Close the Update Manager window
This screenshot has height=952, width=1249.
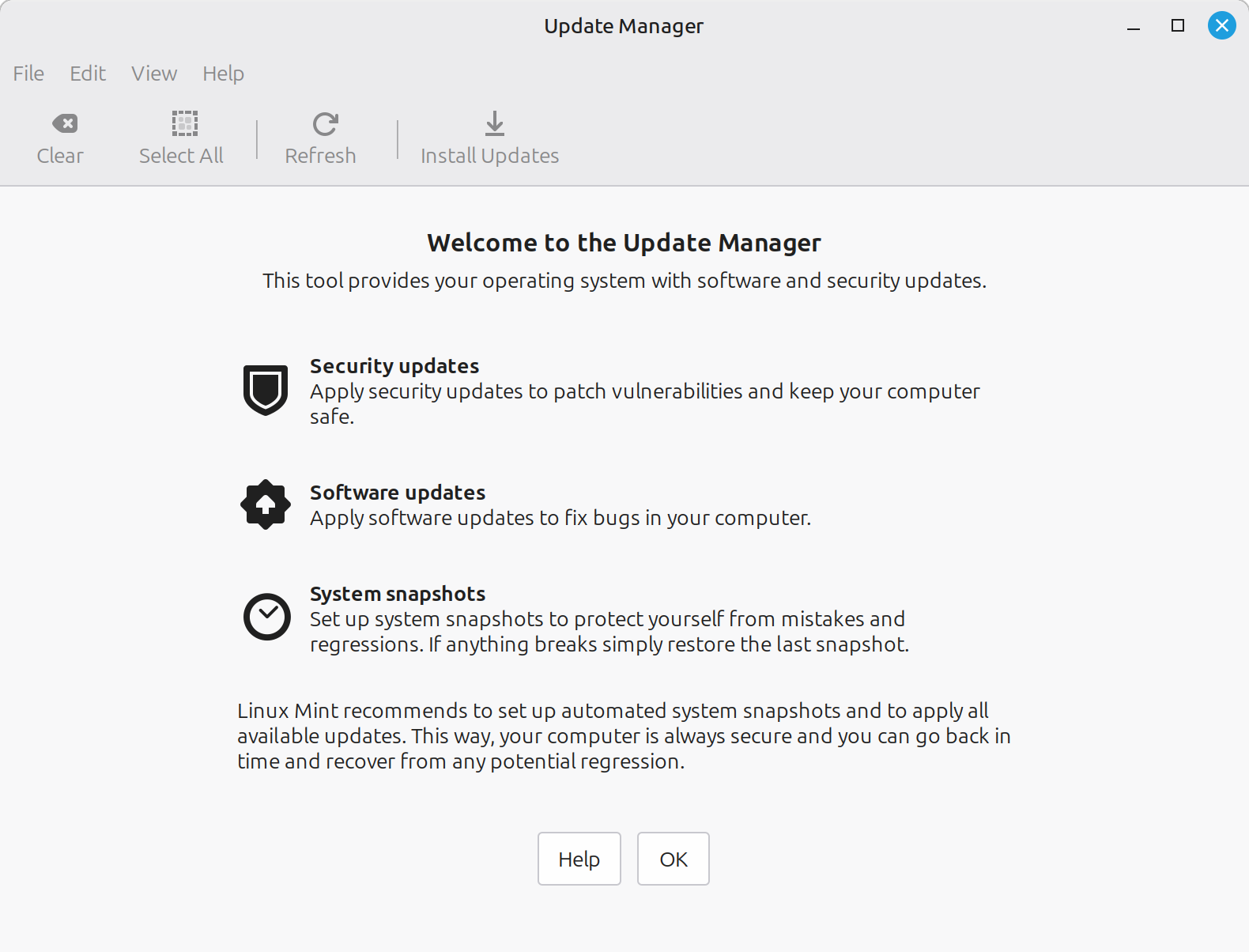[x=1222, y=26]
